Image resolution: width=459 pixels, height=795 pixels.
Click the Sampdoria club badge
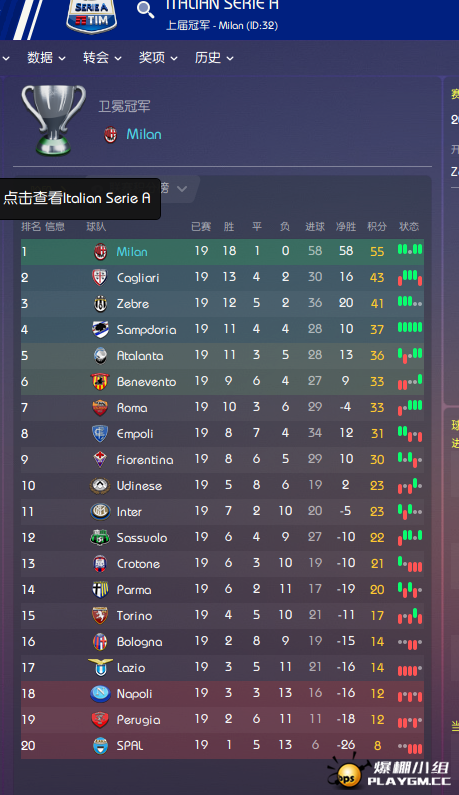point(100,330)
